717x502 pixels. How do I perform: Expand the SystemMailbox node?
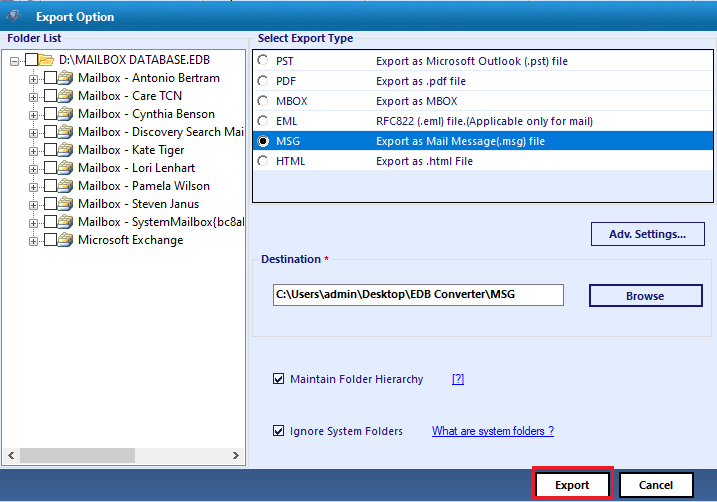click(x=33, y=223)
